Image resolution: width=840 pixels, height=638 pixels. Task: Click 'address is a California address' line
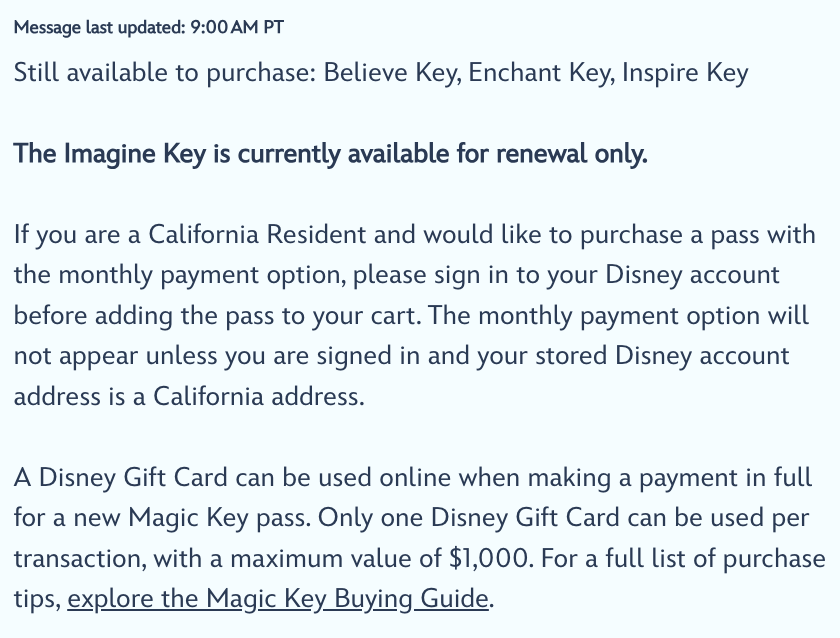pyautogui.click(x=189, y=397)
